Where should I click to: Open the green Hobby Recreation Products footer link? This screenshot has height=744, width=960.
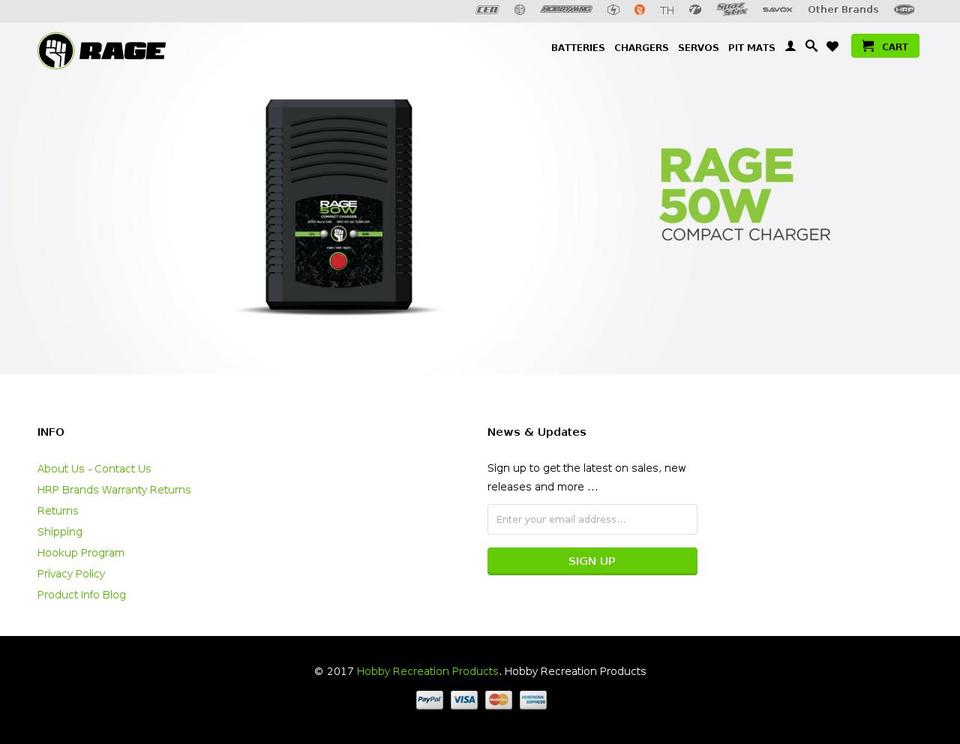click(427, 671)
